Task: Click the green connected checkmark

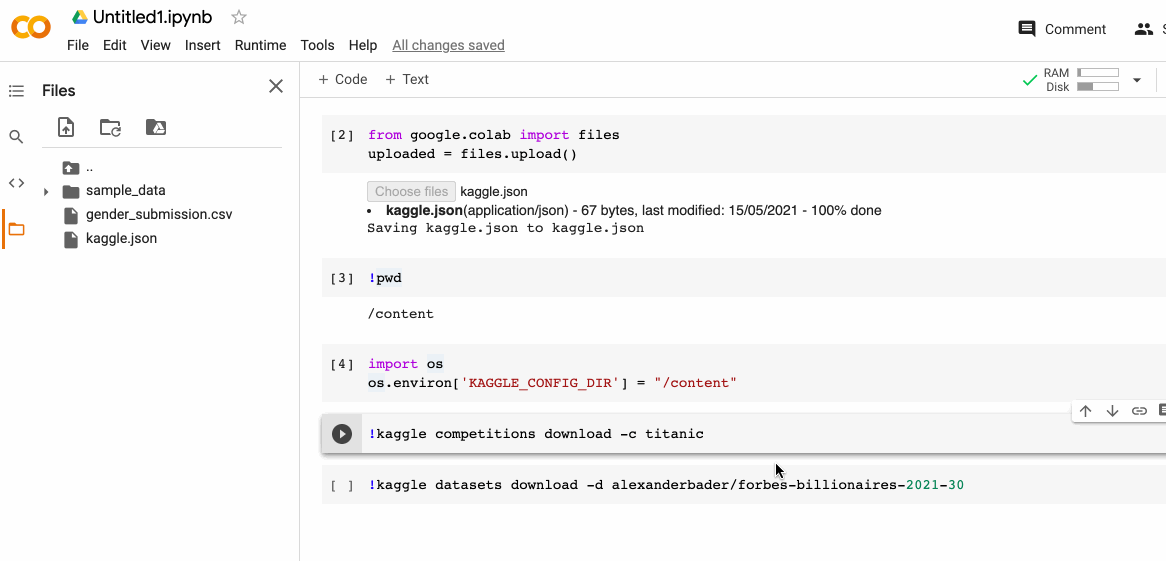Action: click(x=1030, y=80)
